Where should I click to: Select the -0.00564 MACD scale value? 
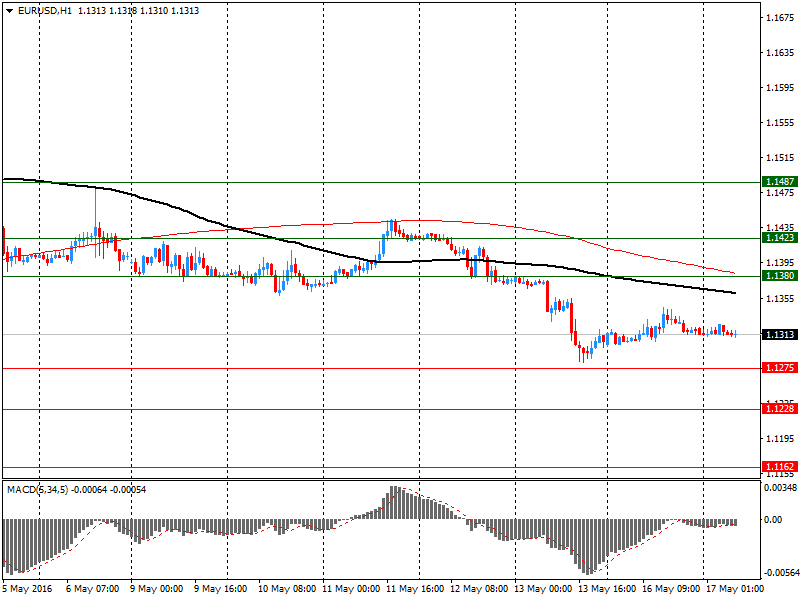[x=781, y=573]
